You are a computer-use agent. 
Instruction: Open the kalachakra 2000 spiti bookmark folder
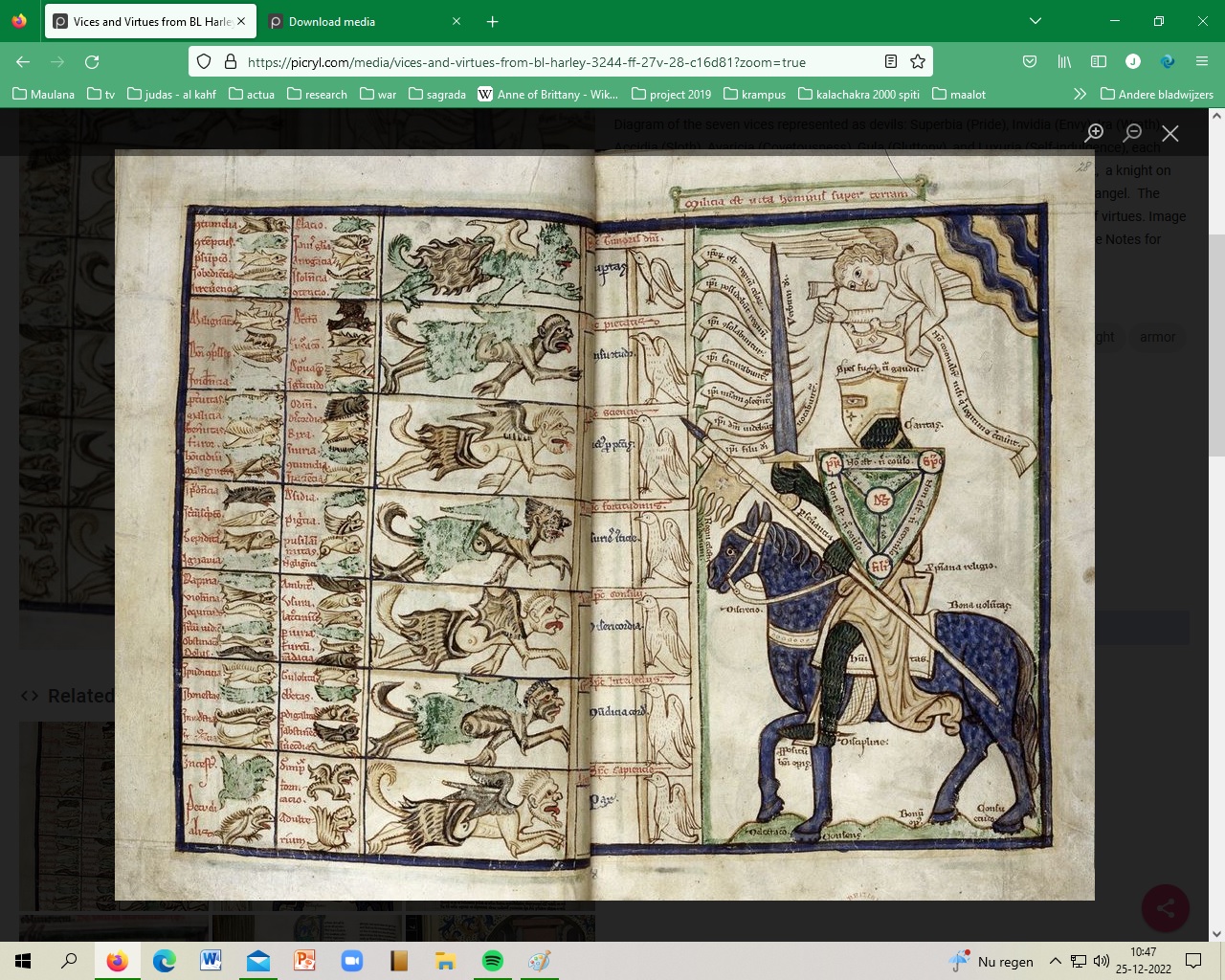(x=858, y=94)
